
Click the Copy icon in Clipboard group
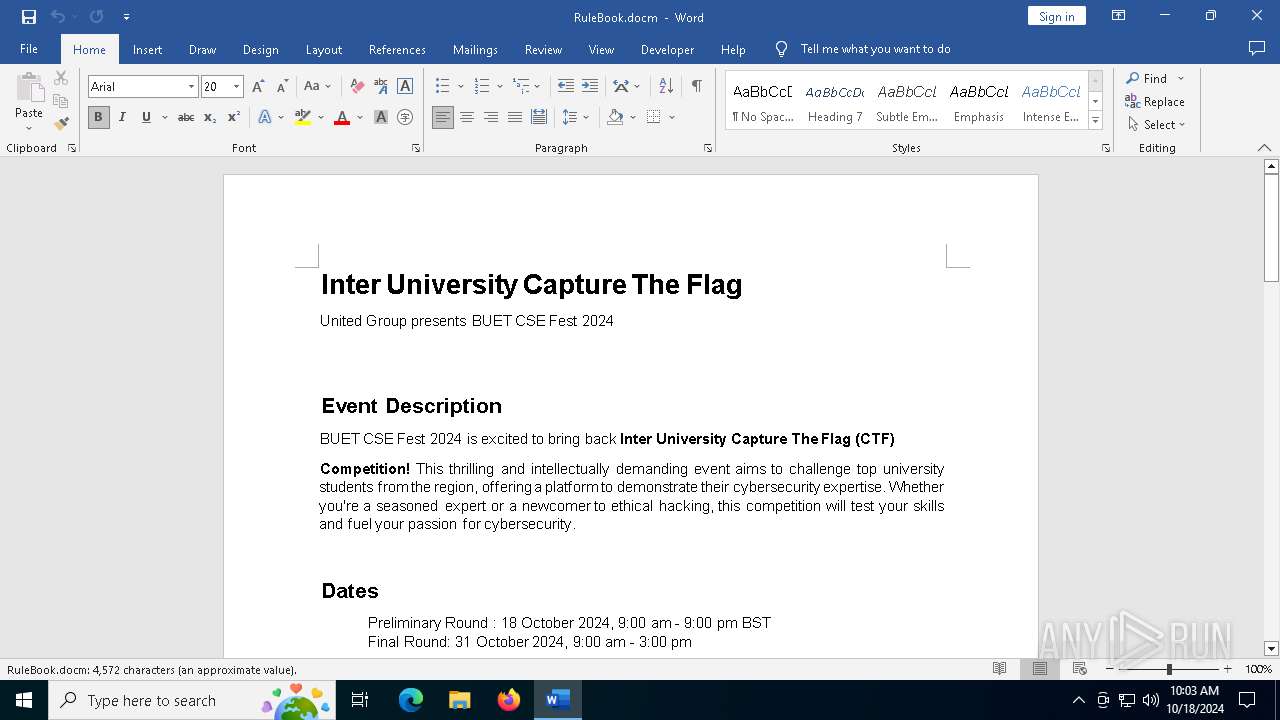coord(61,101)
